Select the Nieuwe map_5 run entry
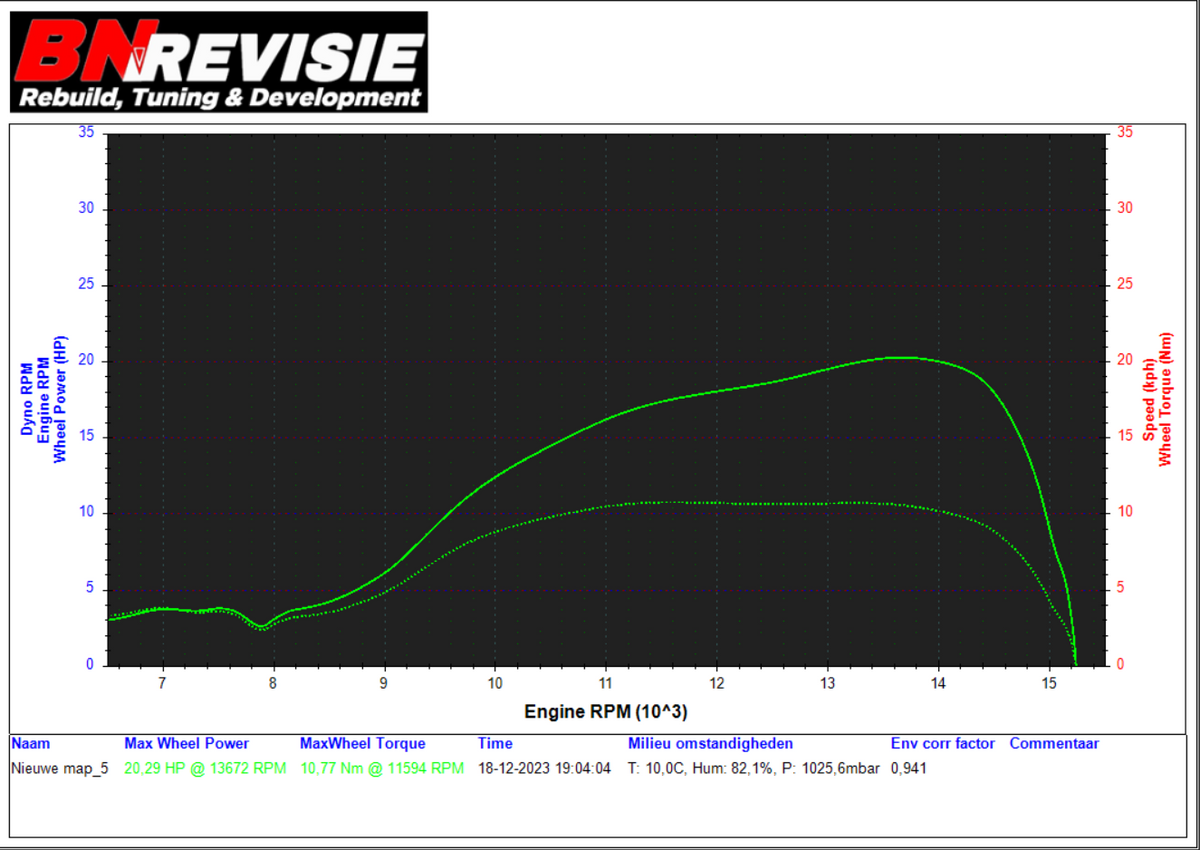 point(59,769)
